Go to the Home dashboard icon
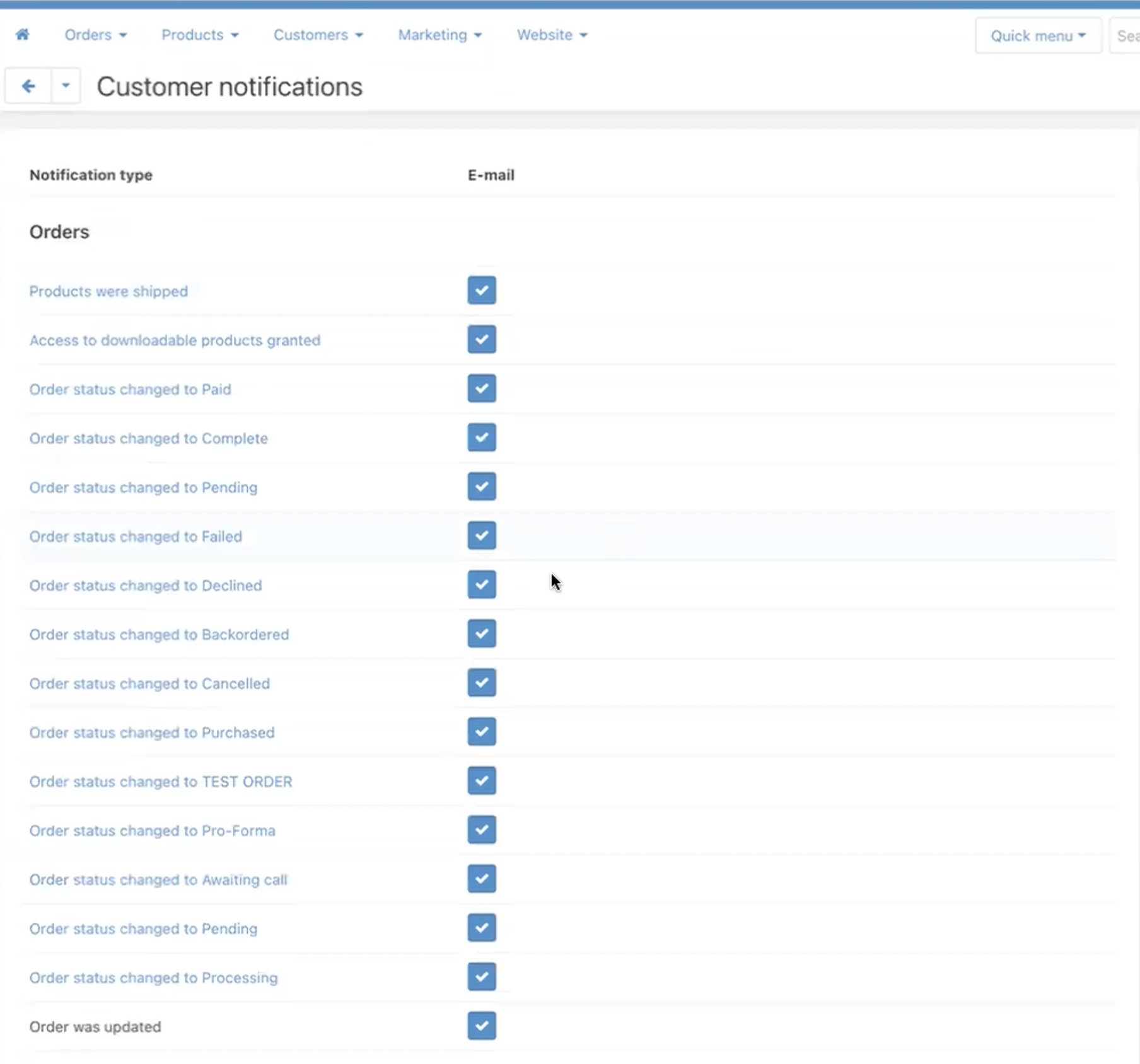 click(x=23, y=34)
